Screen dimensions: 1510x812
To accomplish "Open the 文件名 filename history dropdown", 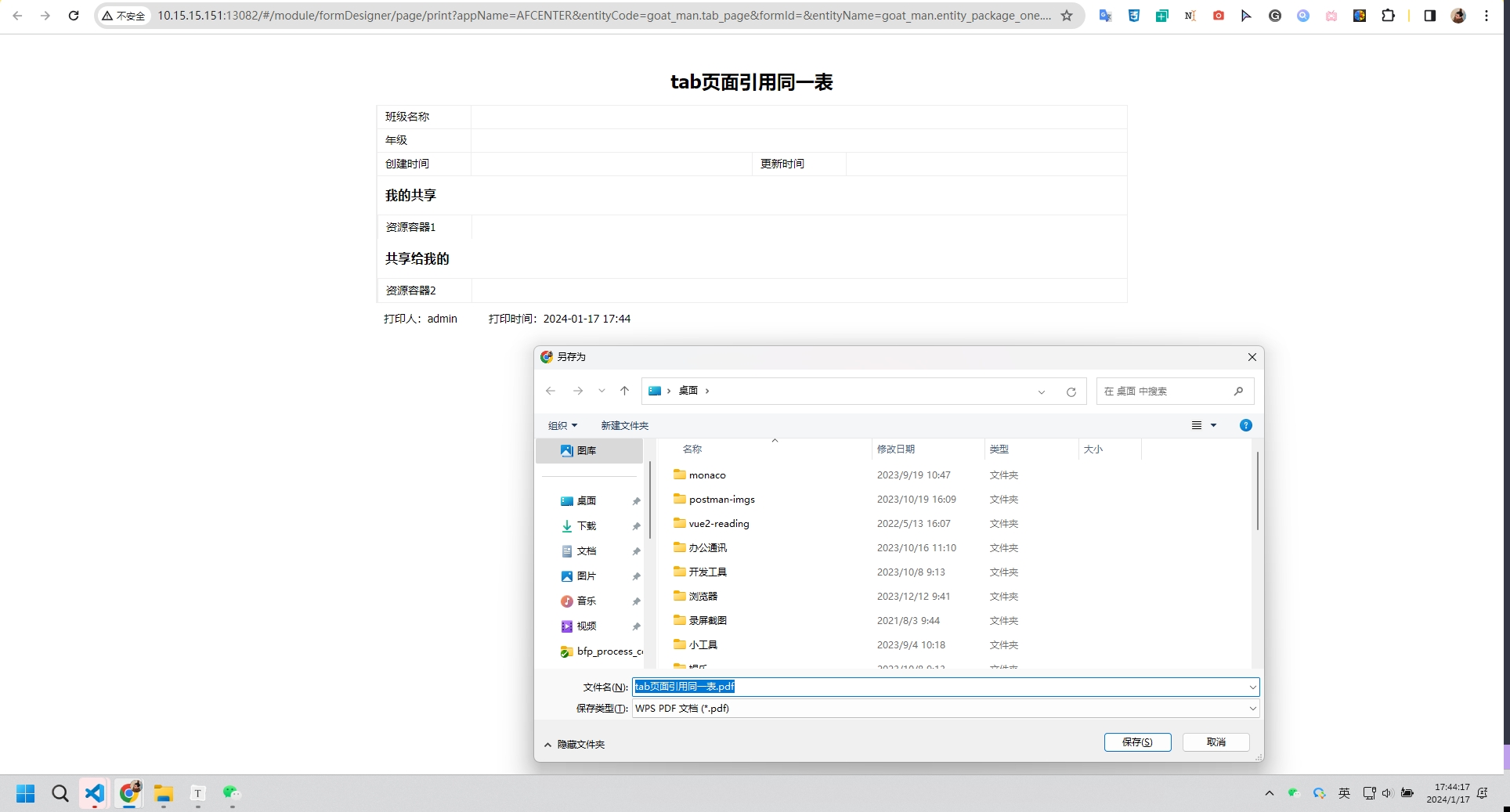I will (1252, 687).
